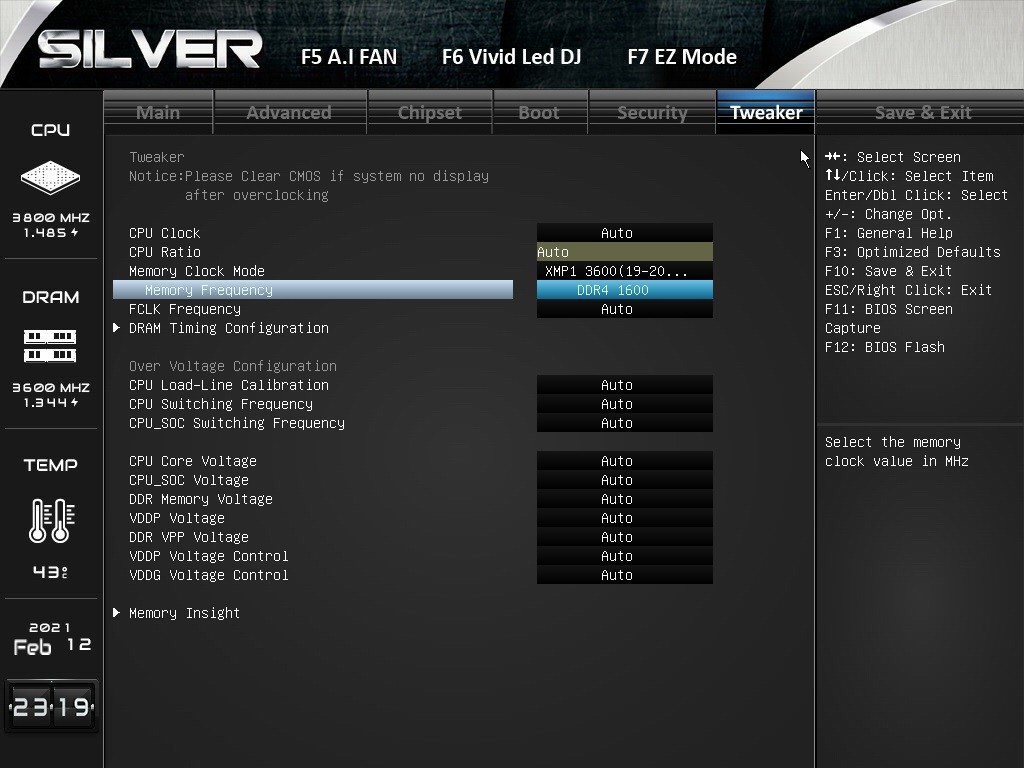Open Memory Insight entry
The height and width of the screenshot is (768, 1024).
(184, 613)
